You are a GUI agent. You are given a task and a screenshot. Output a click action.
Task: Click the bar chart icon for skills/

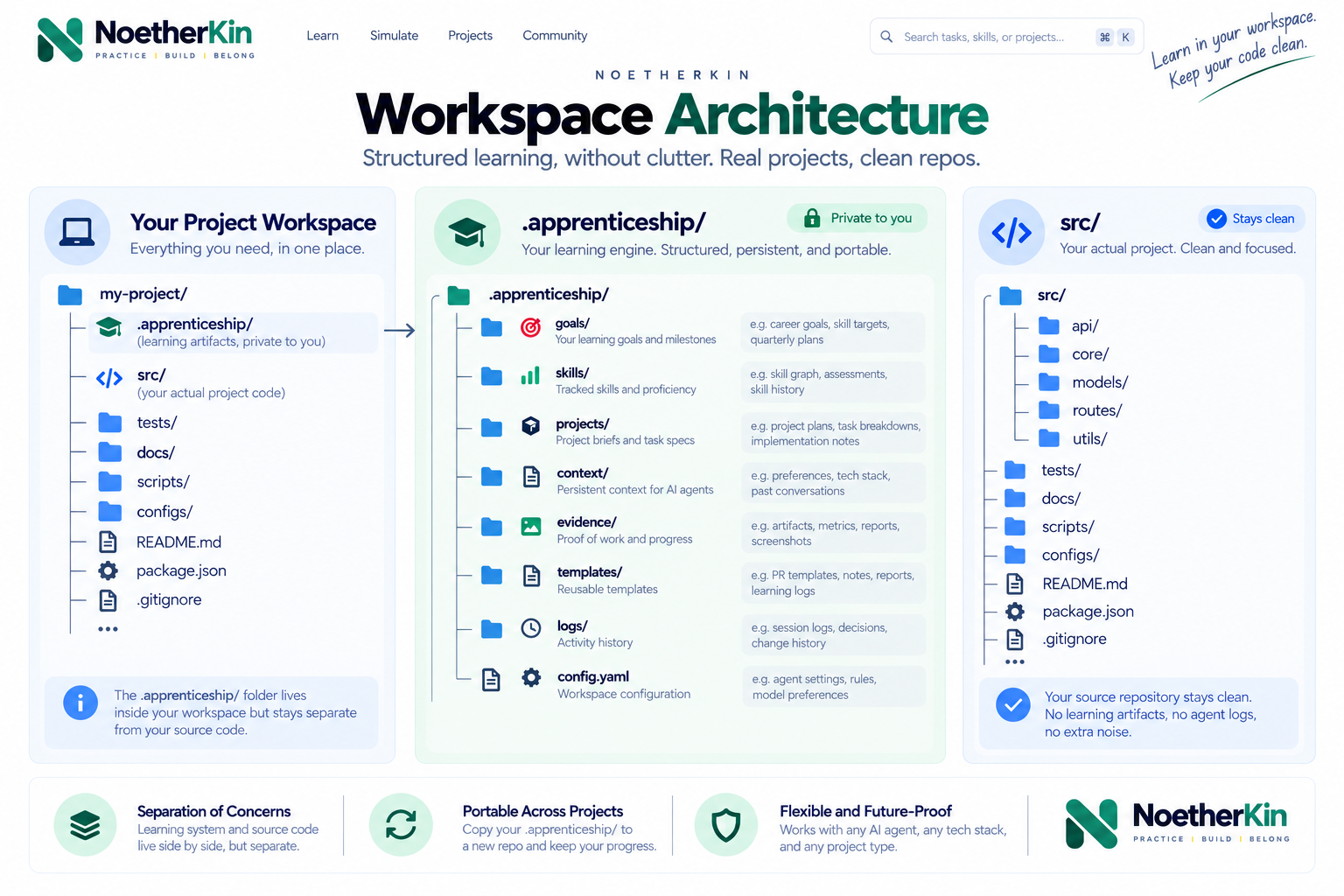530,376
